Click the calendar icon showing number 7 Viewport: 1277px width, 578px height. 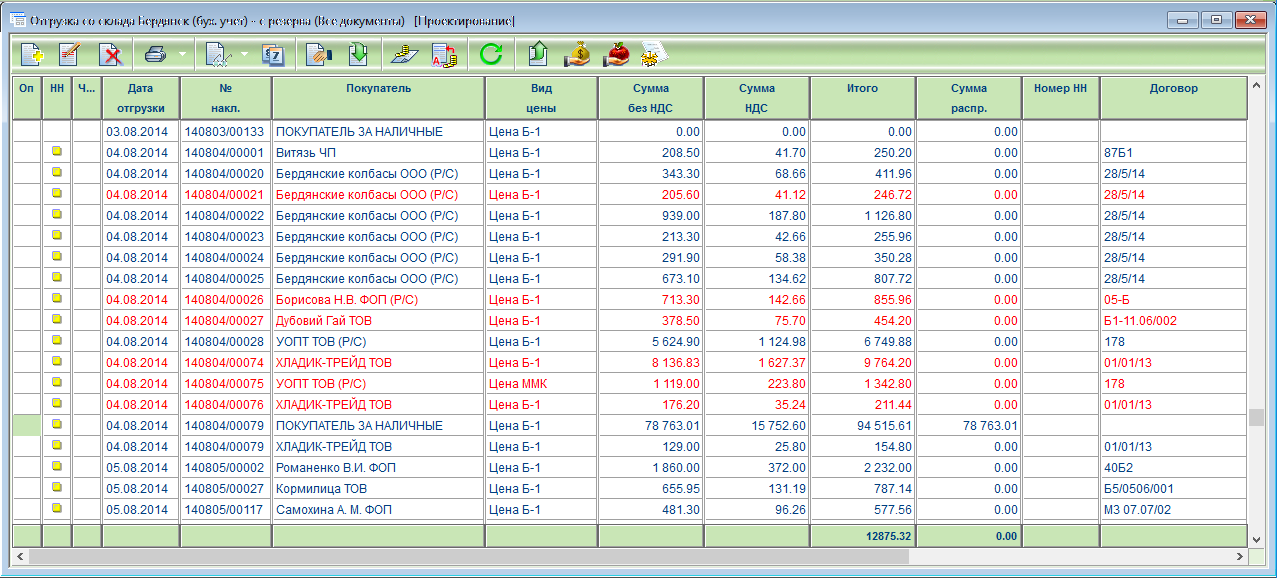(x=272, y=54)
